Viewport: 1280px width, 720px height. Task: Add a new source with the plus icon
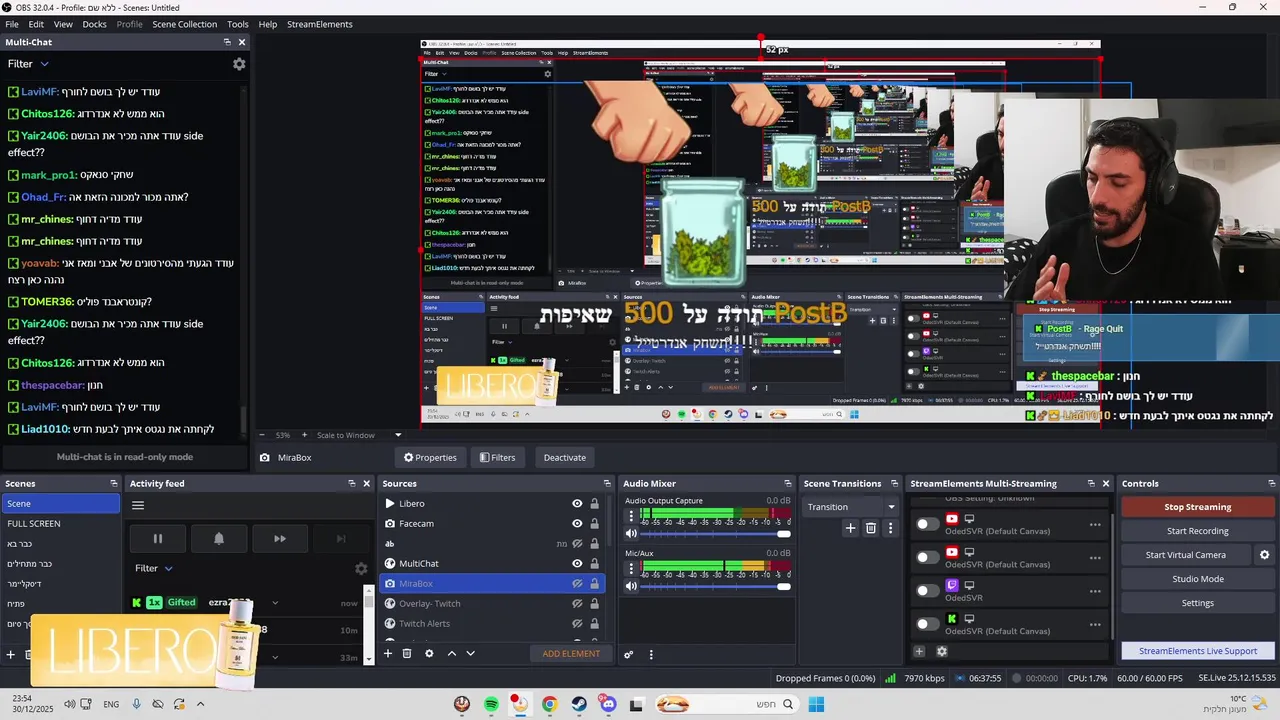(388, 654)
